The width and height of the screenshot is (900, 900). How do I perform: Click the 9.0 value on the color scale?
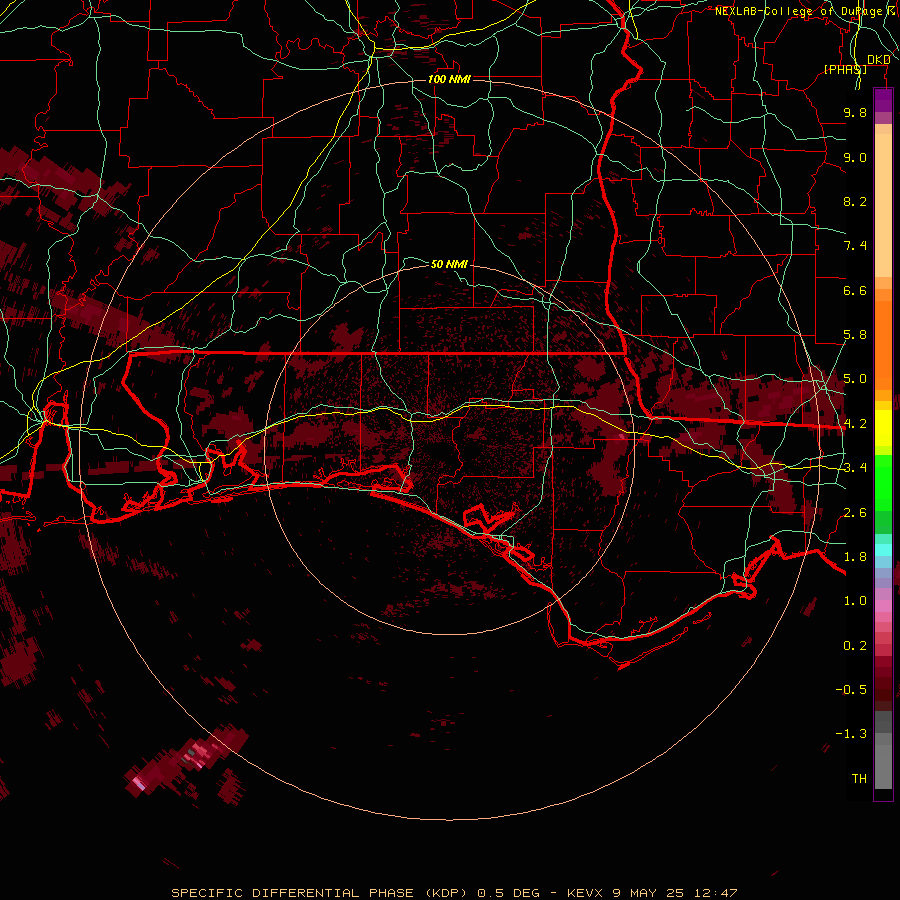pos(855,157)
